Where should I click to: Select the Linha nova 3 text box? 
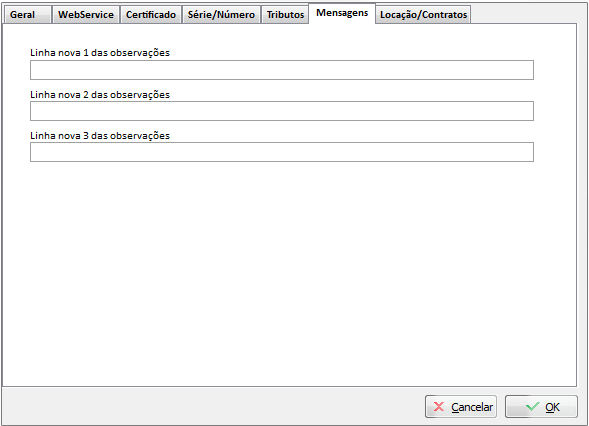click(x=282, y=152)
